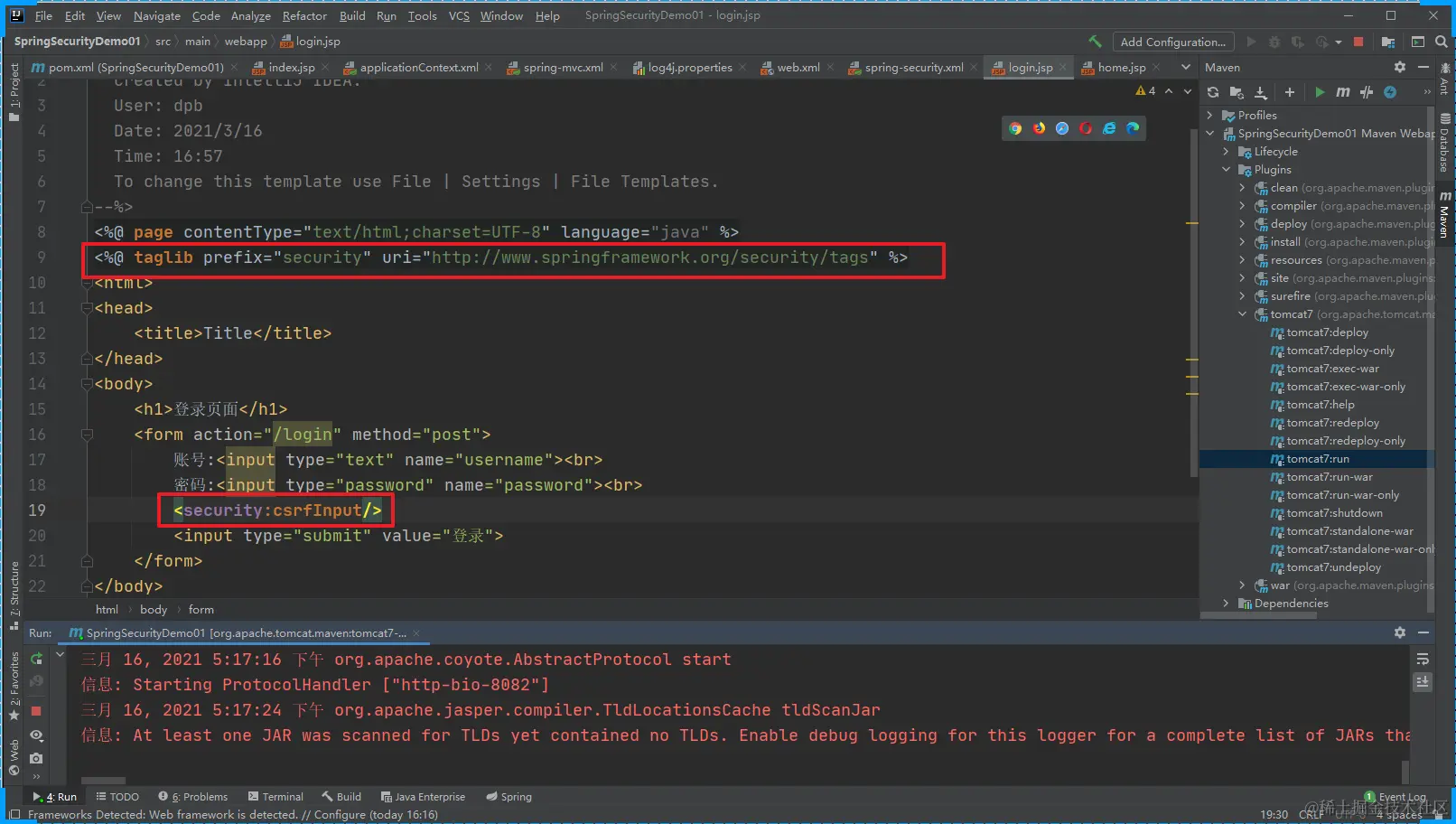Open the File menu
Screen dimensions: 1456x824
point(43,15)
